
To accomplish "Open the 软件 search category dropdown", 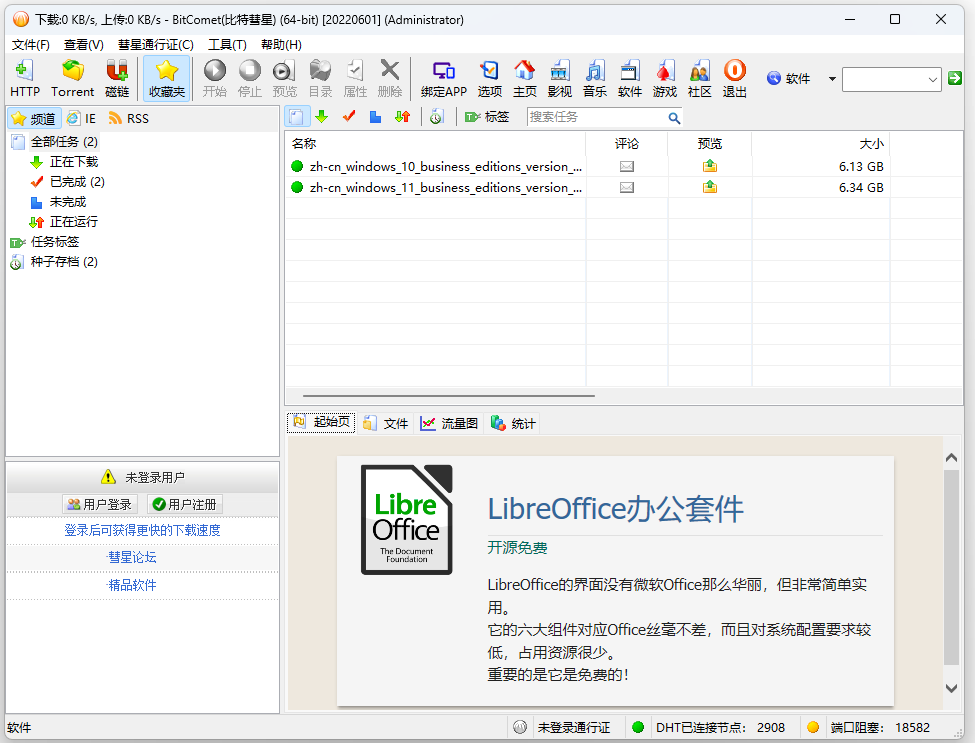I will point(831,79).
